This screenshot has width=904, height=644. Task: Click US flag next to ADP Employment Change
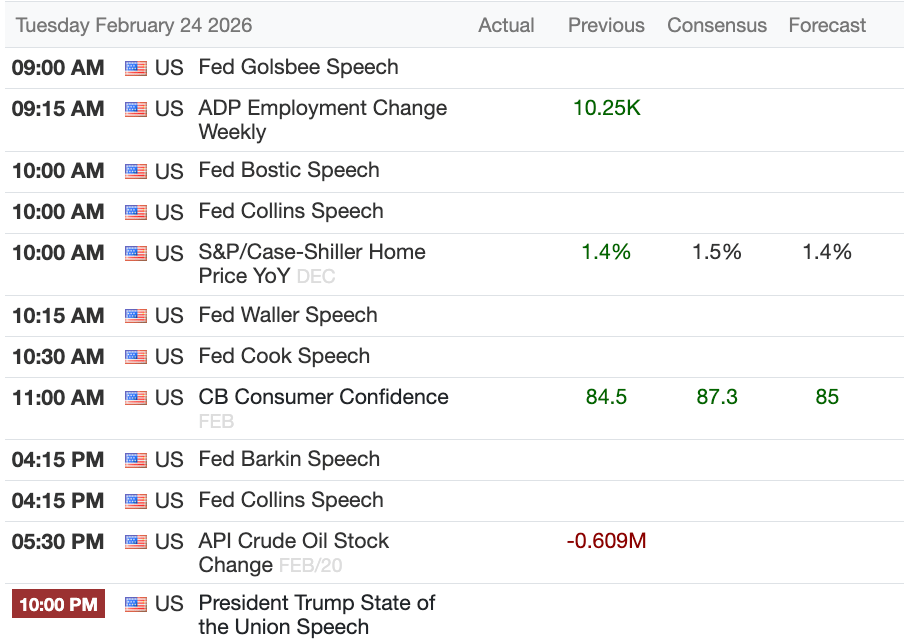click(136, 110)
